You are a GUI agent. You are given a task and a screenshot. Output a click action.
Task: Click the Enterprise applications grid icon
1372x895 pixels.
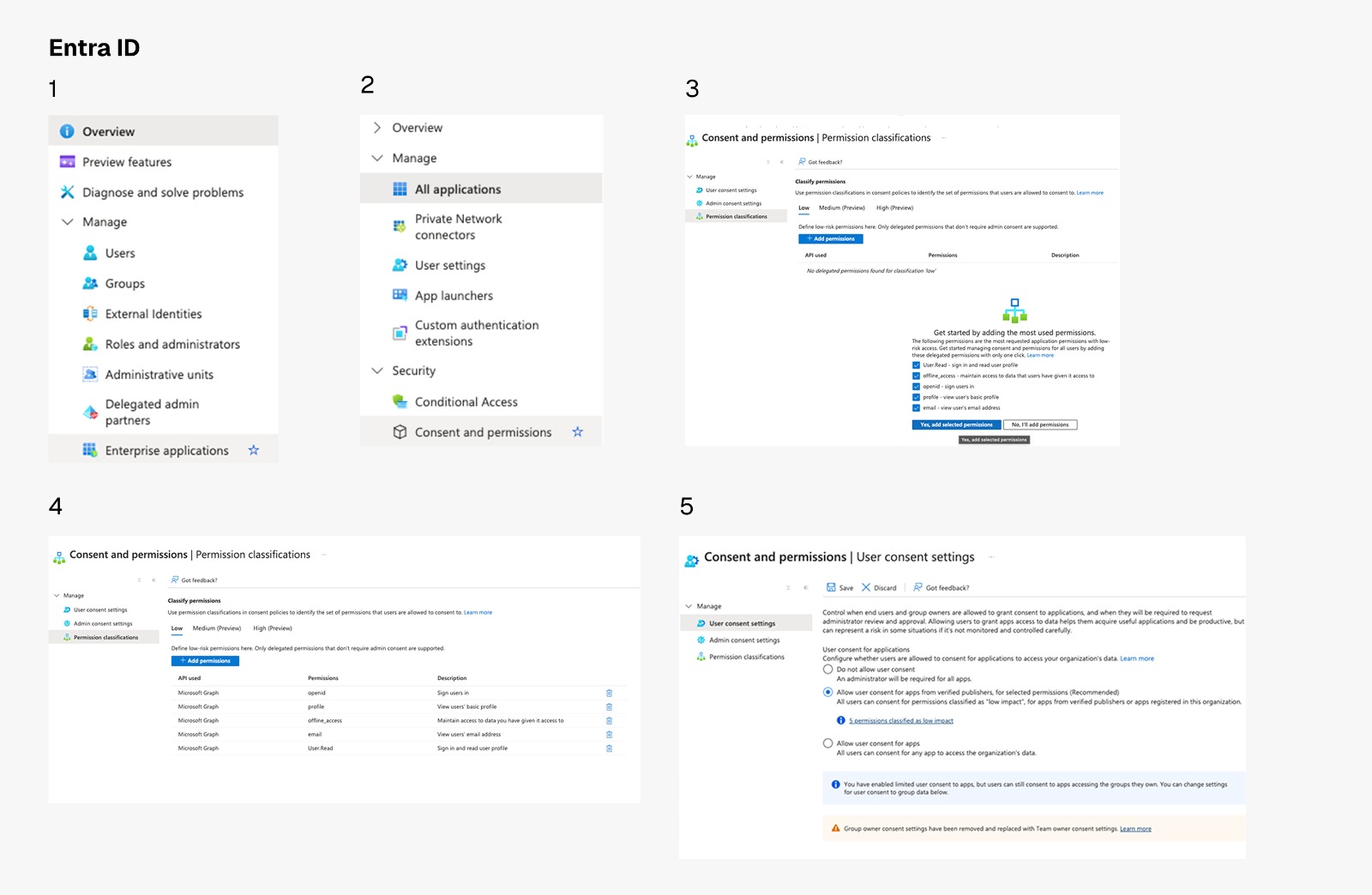point(90,450)
